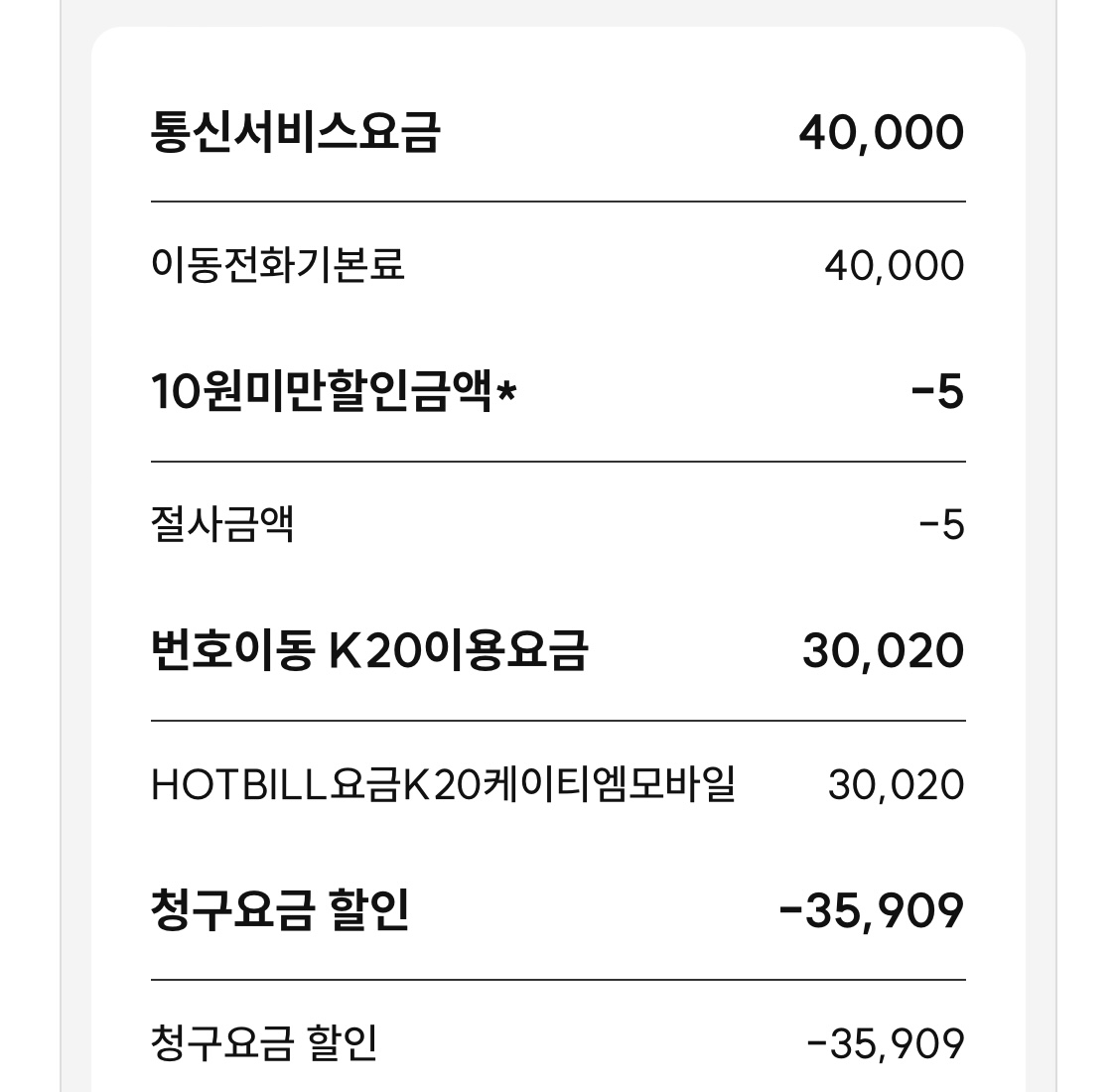Select the 통신서비스요금 heading
The image size is (1117, 1092).
click(x=295, y=132)
